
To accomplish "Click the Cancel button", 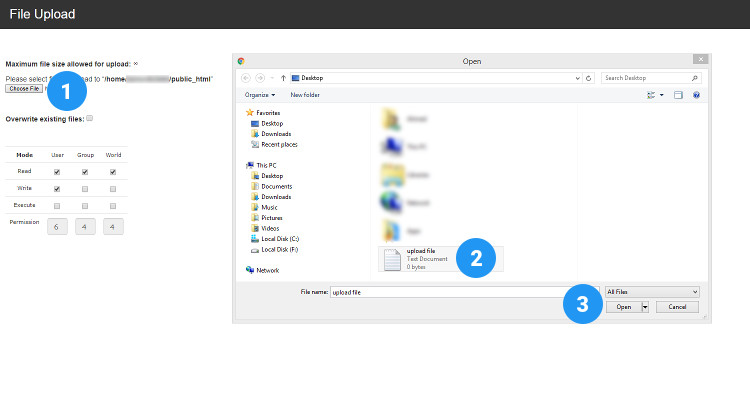I will 677,307.
